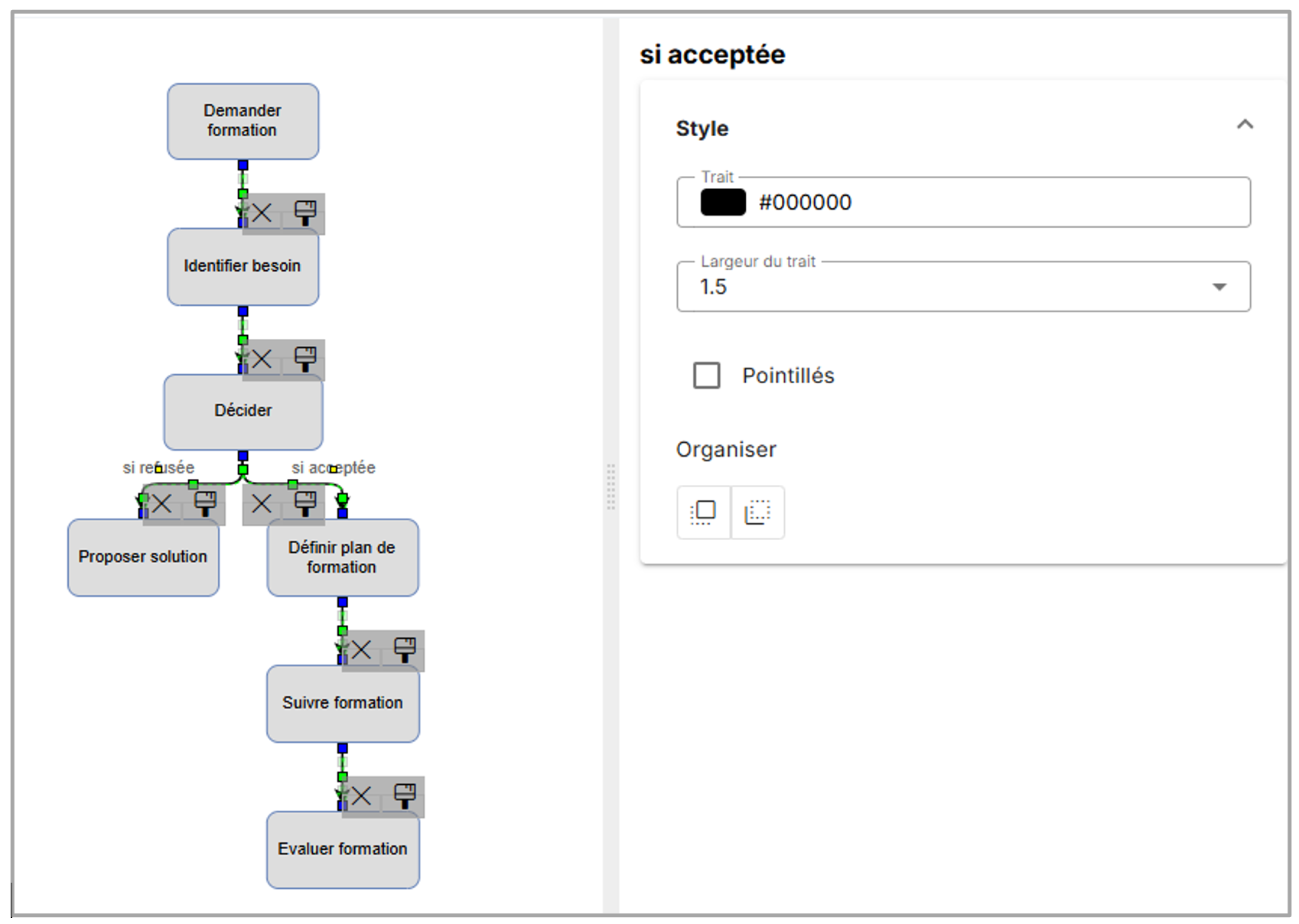The height and width of the screenshot is (924, 1299).
Task: Select the Demander formation node
Action: [243, 121]
